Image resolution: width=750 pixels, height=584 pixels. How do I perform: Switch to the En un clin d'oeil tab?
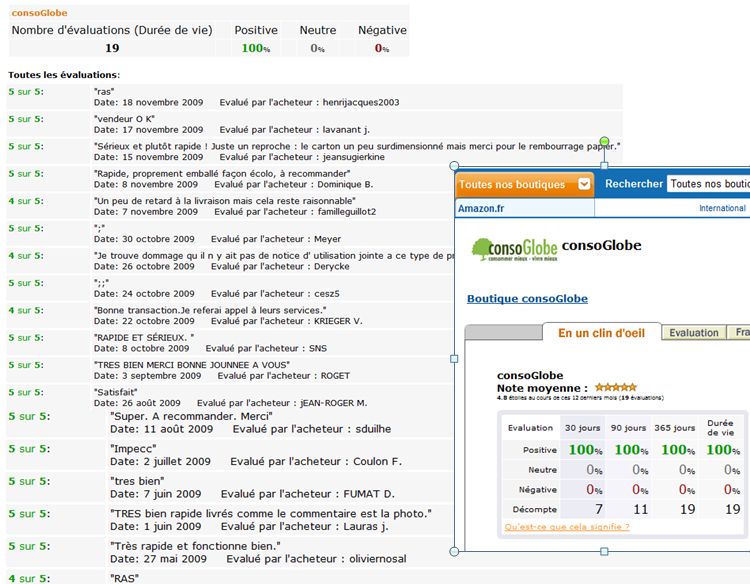(601, 333)
